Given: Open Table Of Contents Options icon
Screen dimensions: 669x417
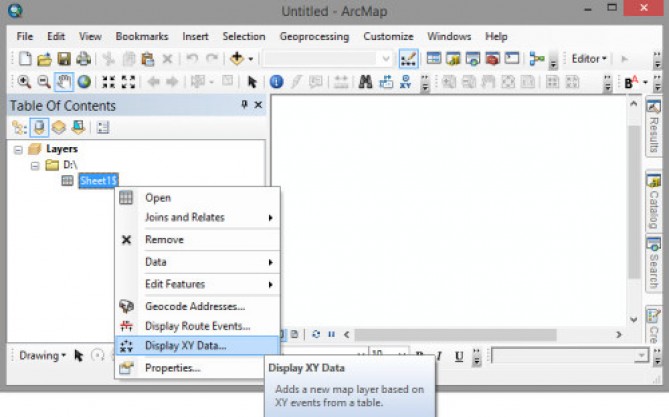Looking at the screenshot, I should [103, 127].
